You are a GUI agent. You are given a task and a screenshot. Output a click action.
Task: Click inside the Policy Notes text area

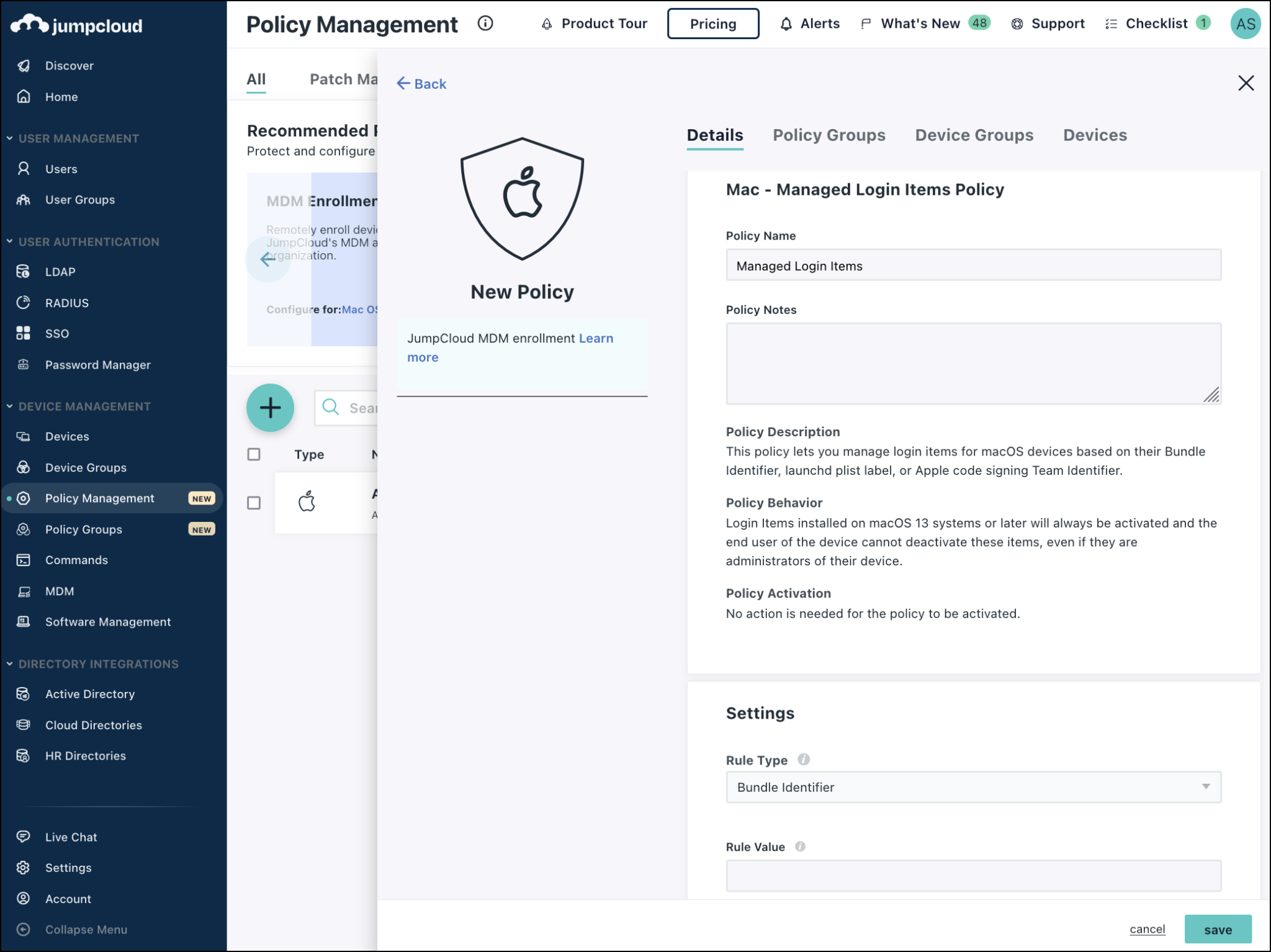972,363
